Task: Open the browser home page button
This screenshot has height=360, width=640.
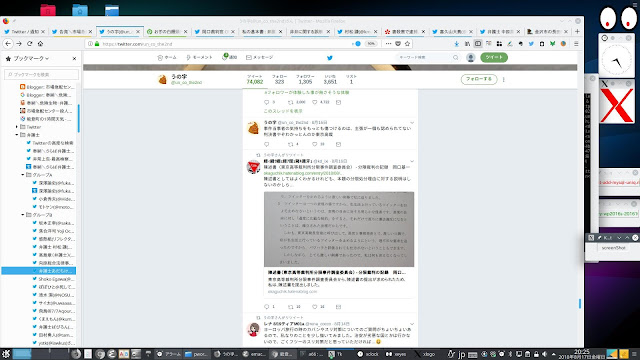Action: (x=40, y=44)
